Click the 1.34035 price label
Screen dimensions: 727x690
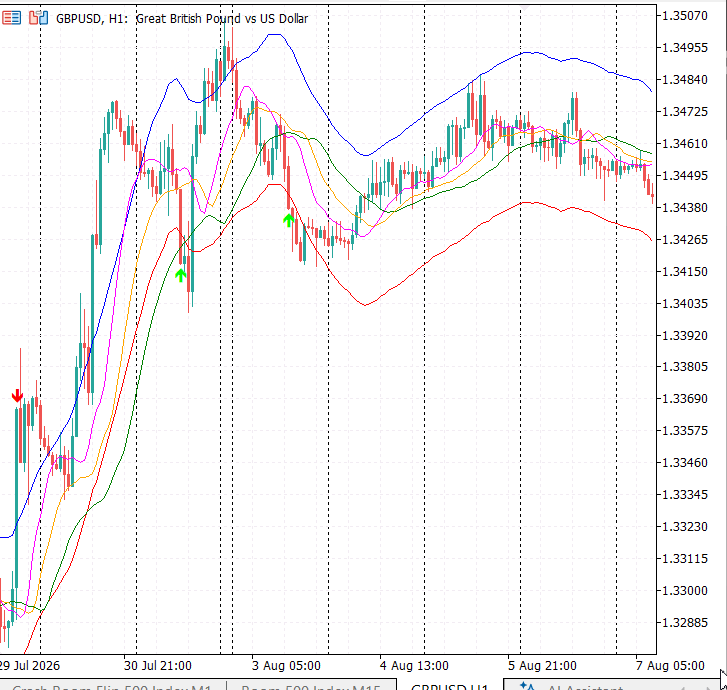click(685, 304)
